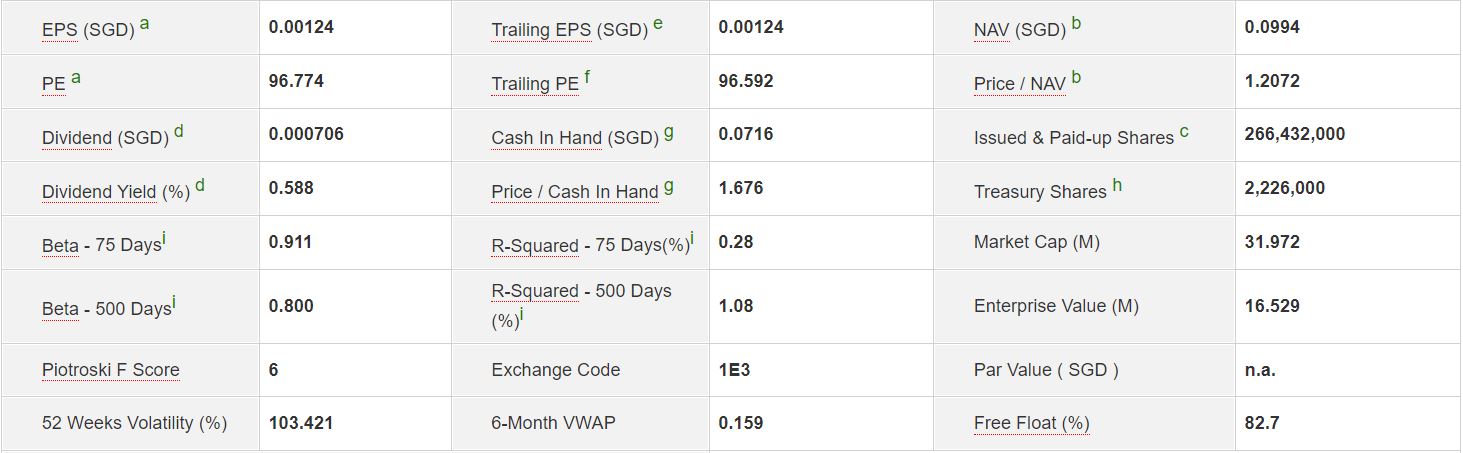
Task: Click the Dividend (SGD) label
Action: point(105,138)
